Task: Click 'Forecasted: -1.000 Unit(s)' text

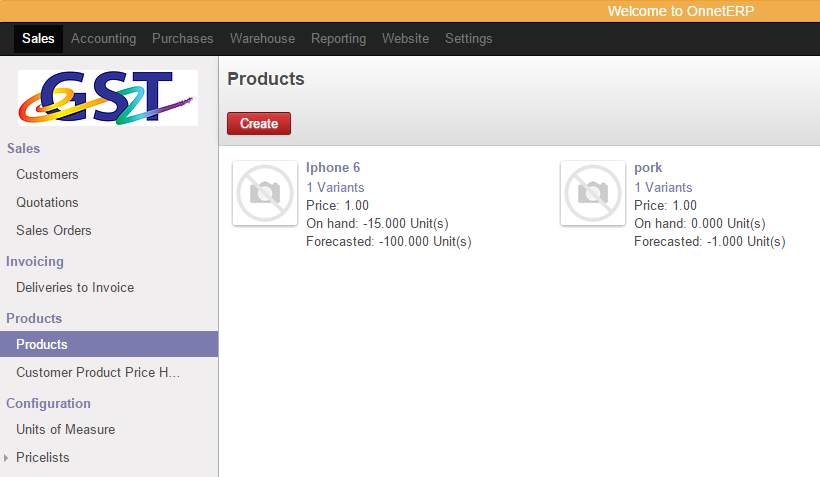Action: [710, 242]
